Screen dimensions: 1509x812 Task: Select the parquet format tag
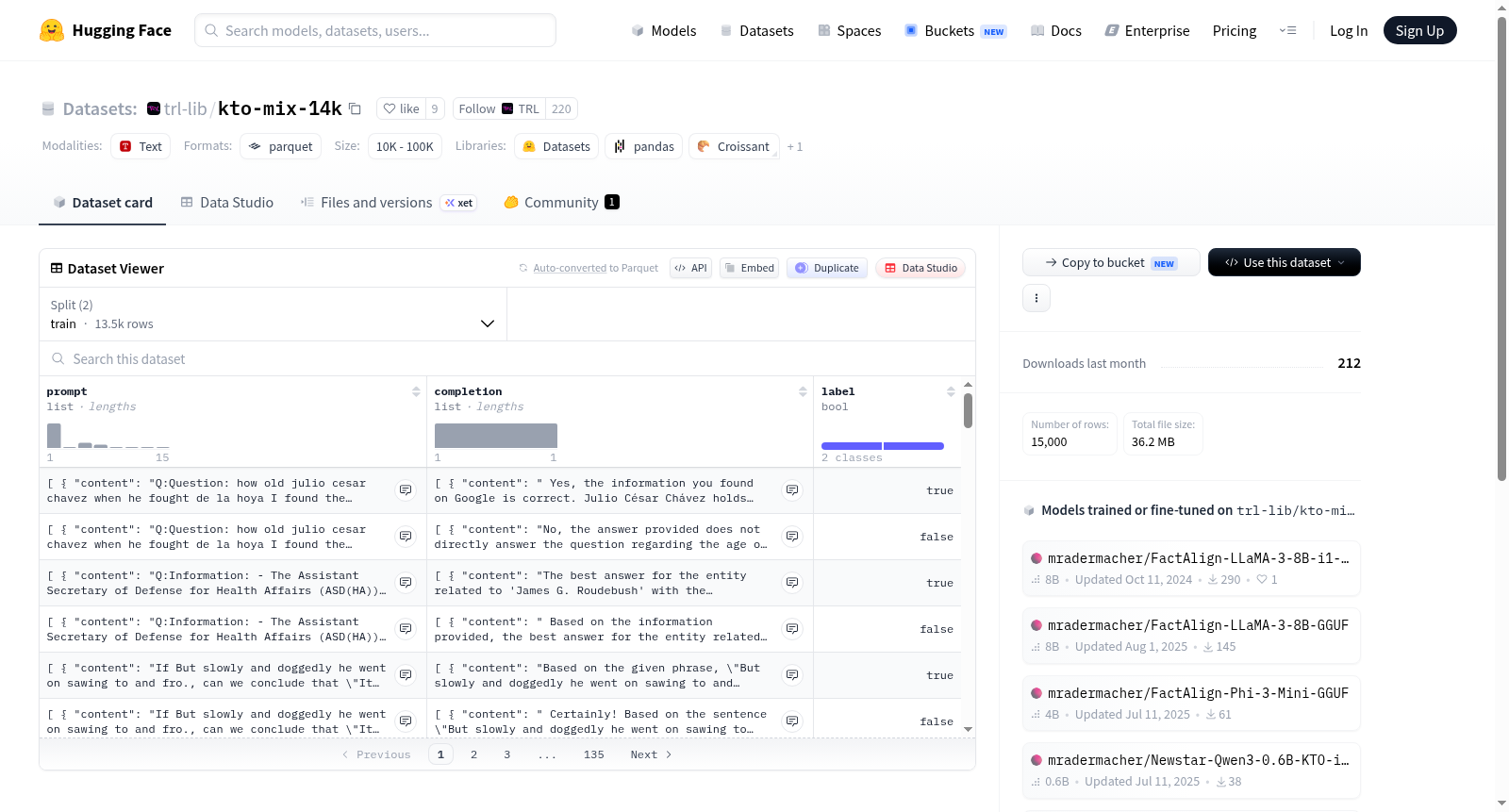pyautogui.click(x=280, y=147)
